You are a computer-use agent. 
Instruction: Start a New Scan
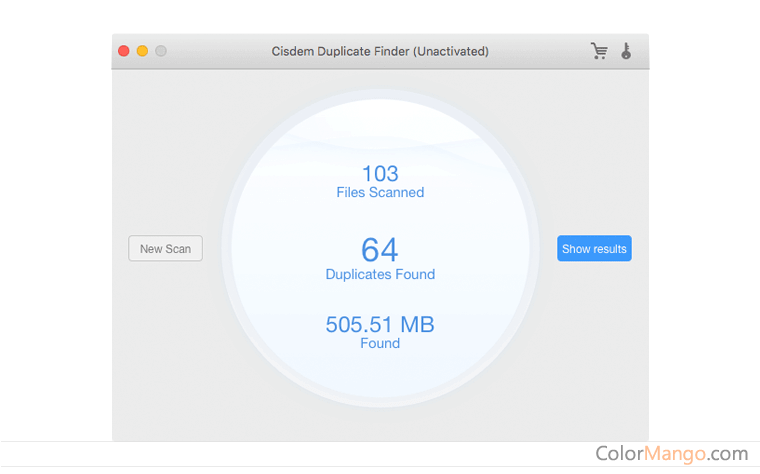point(165,249)
